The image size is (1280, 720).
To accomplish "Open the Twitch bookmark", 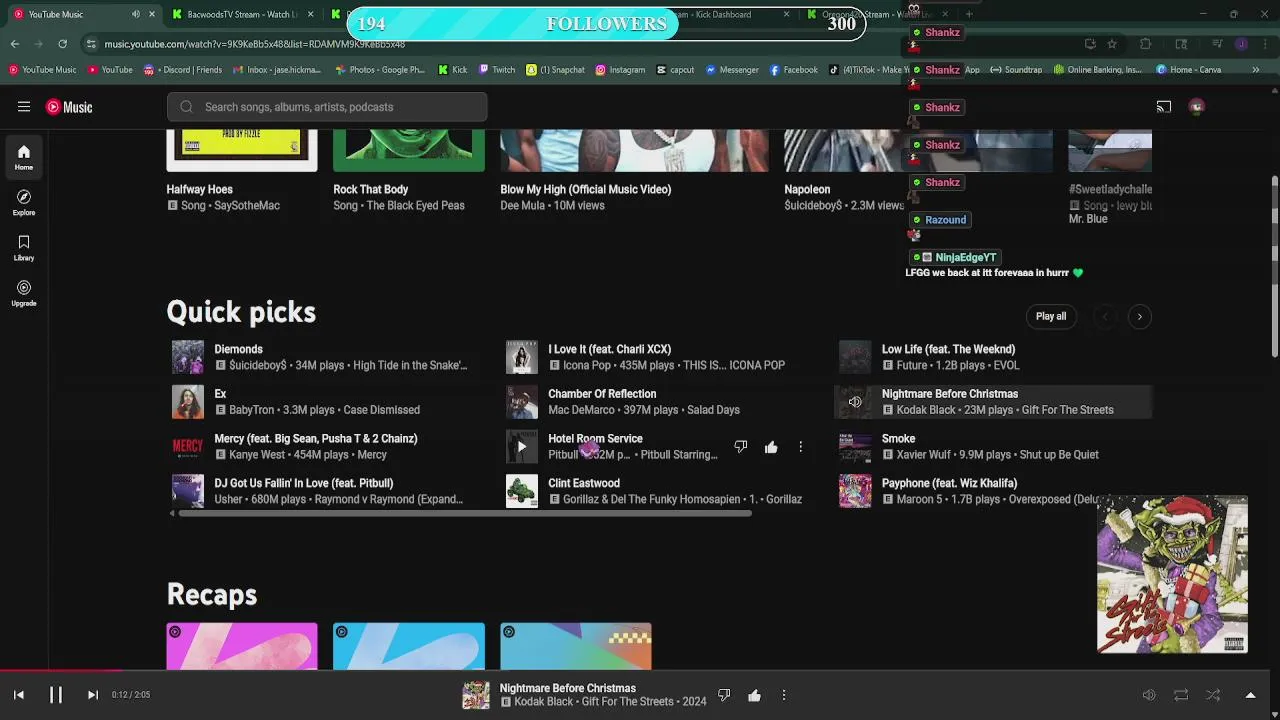I will (497, 70).
